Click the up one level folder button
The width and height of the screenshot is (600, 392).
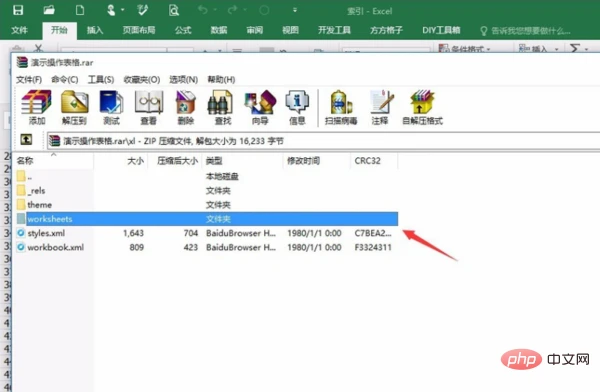pyautogui.click(x=26, y=139)
